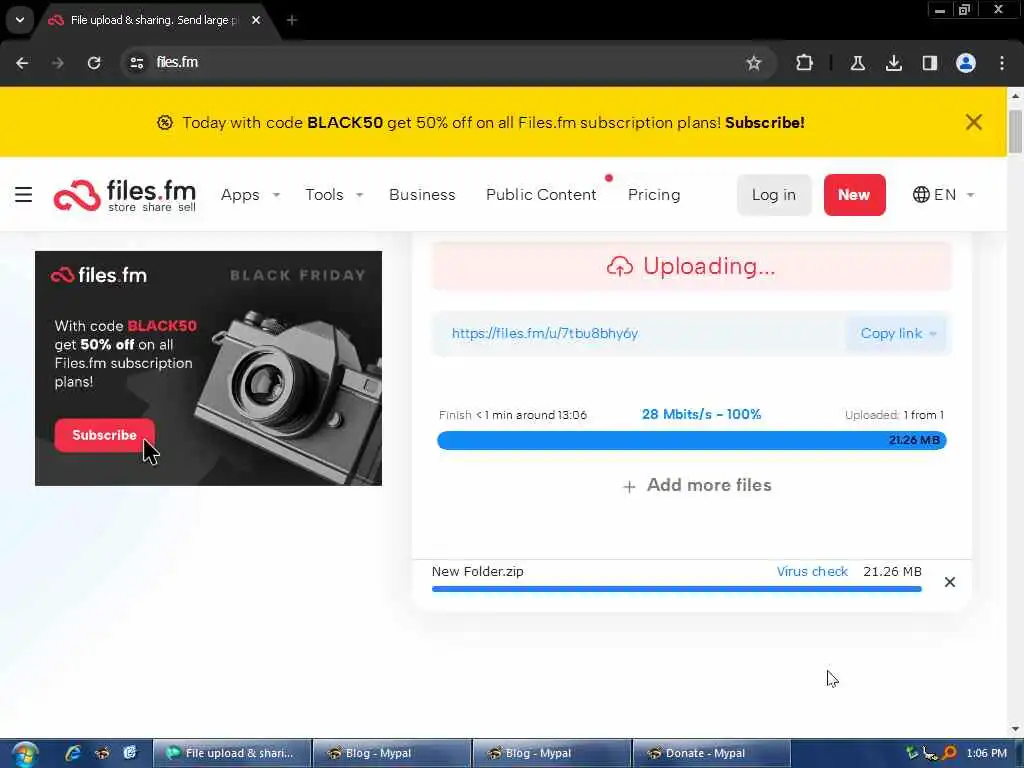Reload the files.fm page

click(x=94, y=63)
